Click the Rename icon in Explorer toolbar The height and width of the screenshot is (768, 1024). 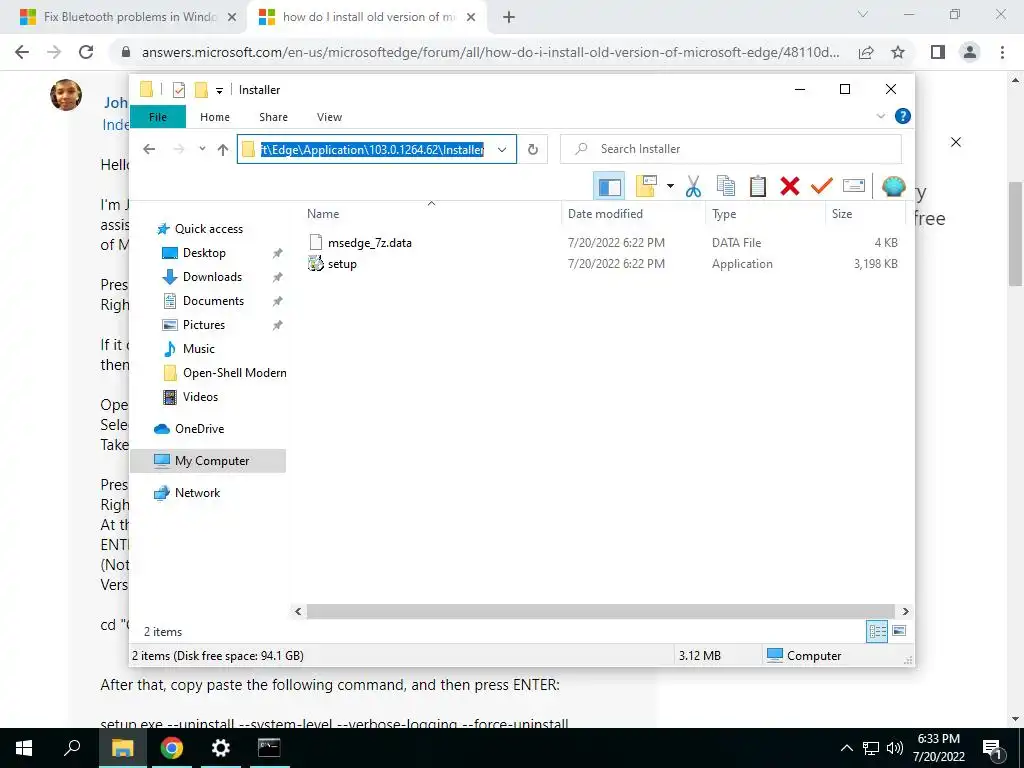[x=854, y=187]
